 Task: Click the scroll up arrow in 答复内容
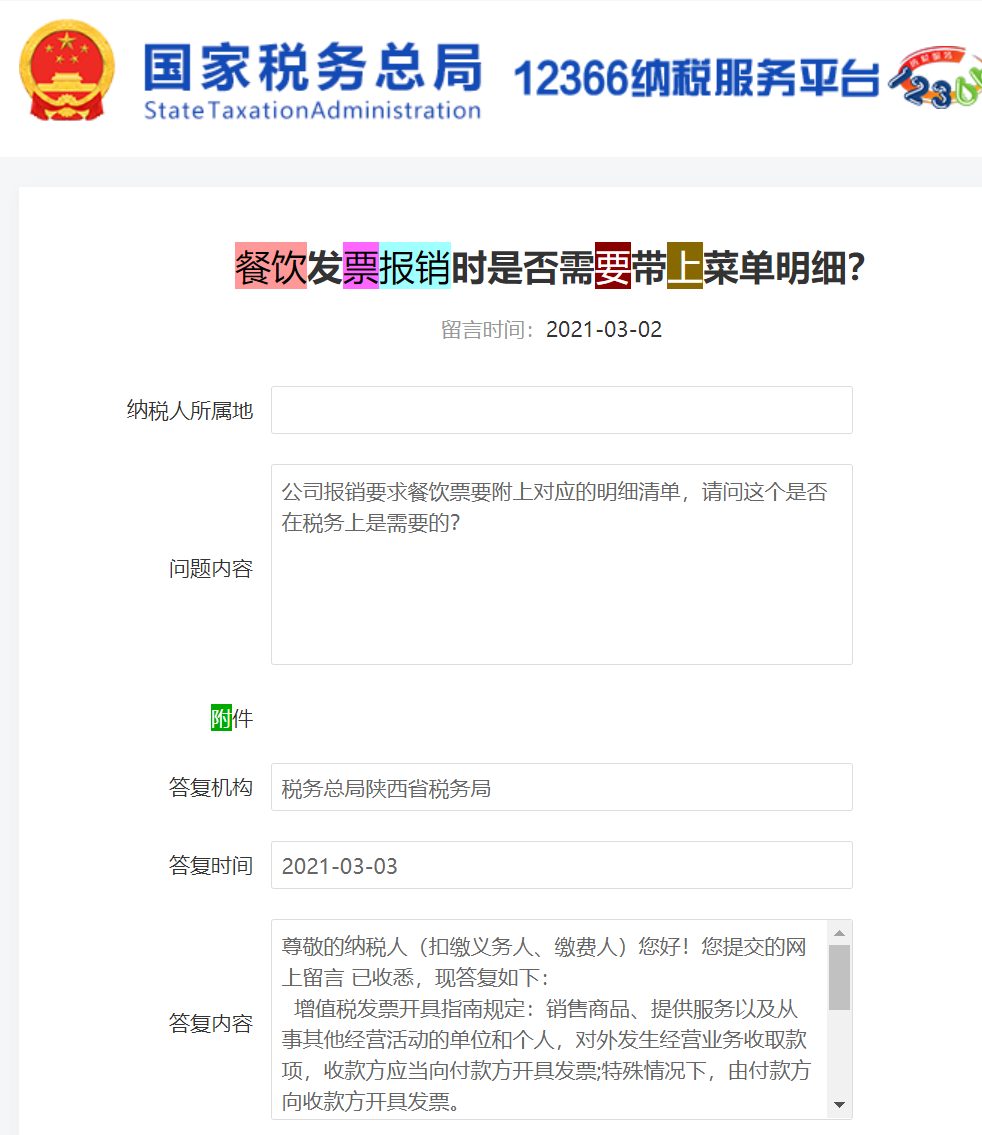[x=839, y=933]
